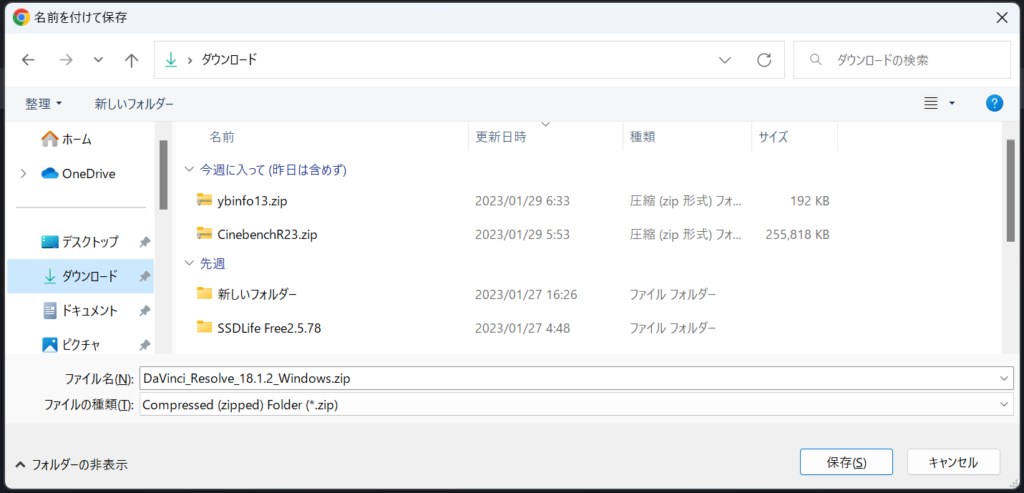Select CinebenchR23.zip in the file list
Viewport: 1024px width, 493px height.
click(267, 234)
